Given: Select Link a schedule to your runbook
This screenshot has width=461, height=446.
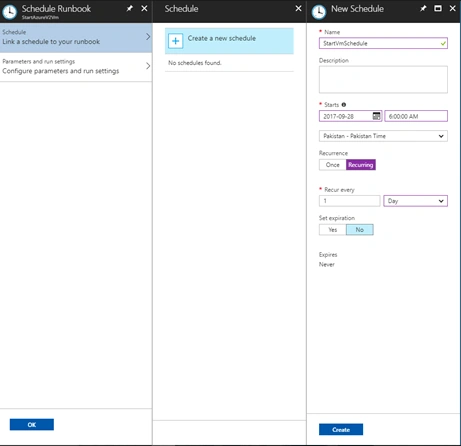Looking at the screenshot, I should 76,38.
